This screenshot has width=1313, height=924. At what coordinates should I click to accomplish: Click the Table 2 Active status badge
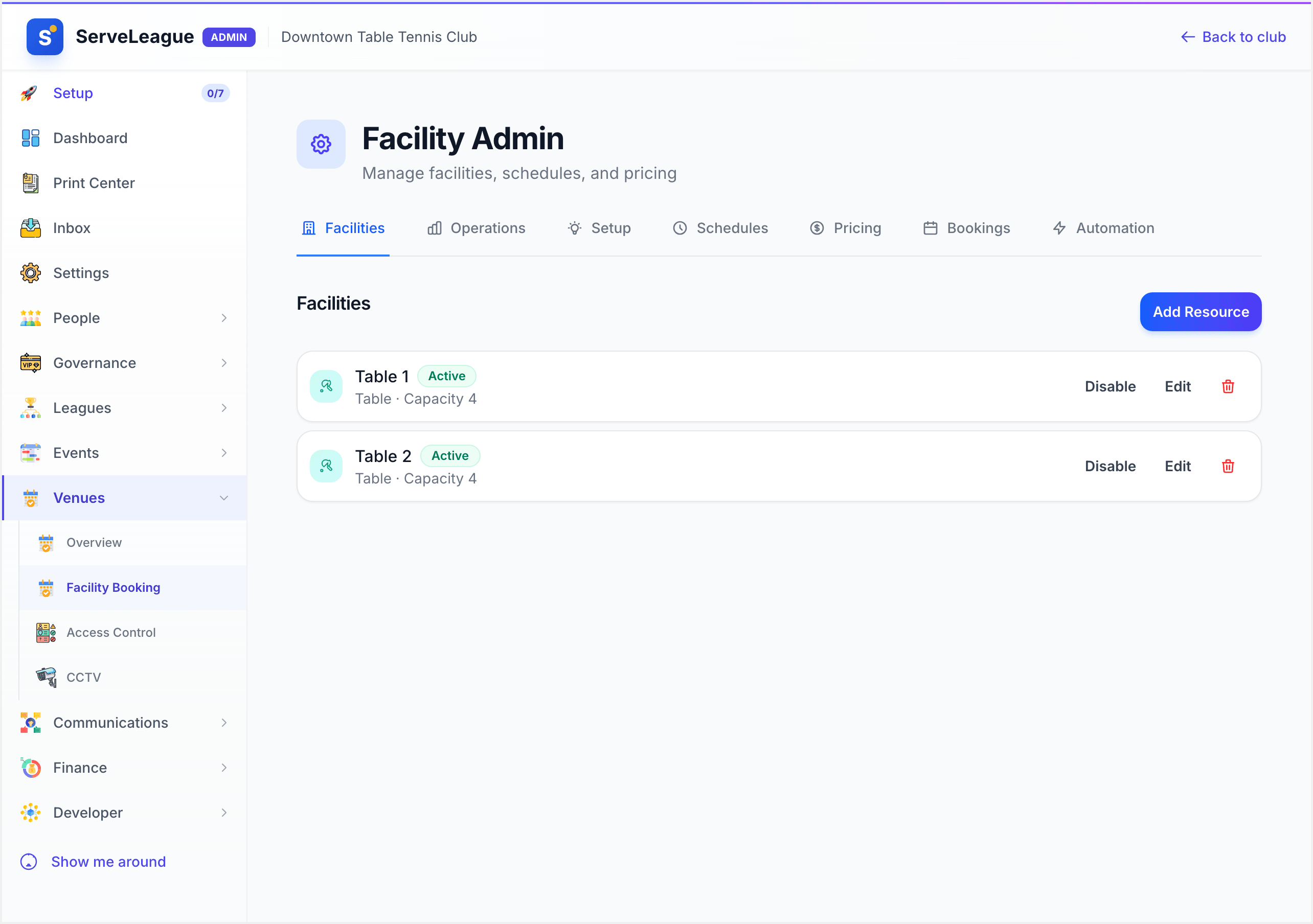coord(450,456)
